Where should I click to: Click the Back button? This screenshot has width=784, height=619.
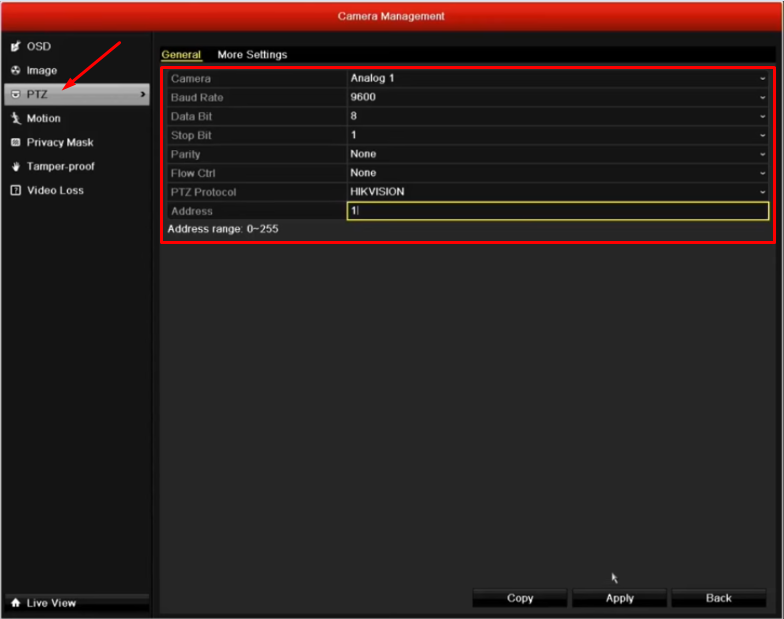718,598
